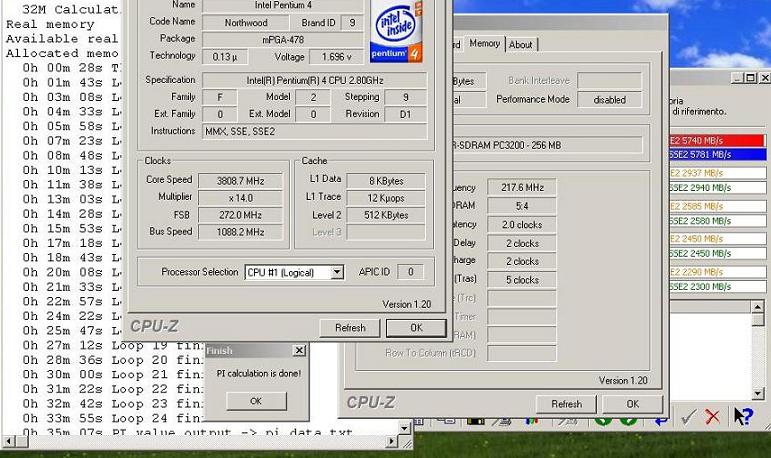
Task: Click the Super PI line 0h 33m 55s Loop 24
Action: [x=113, y=419]
